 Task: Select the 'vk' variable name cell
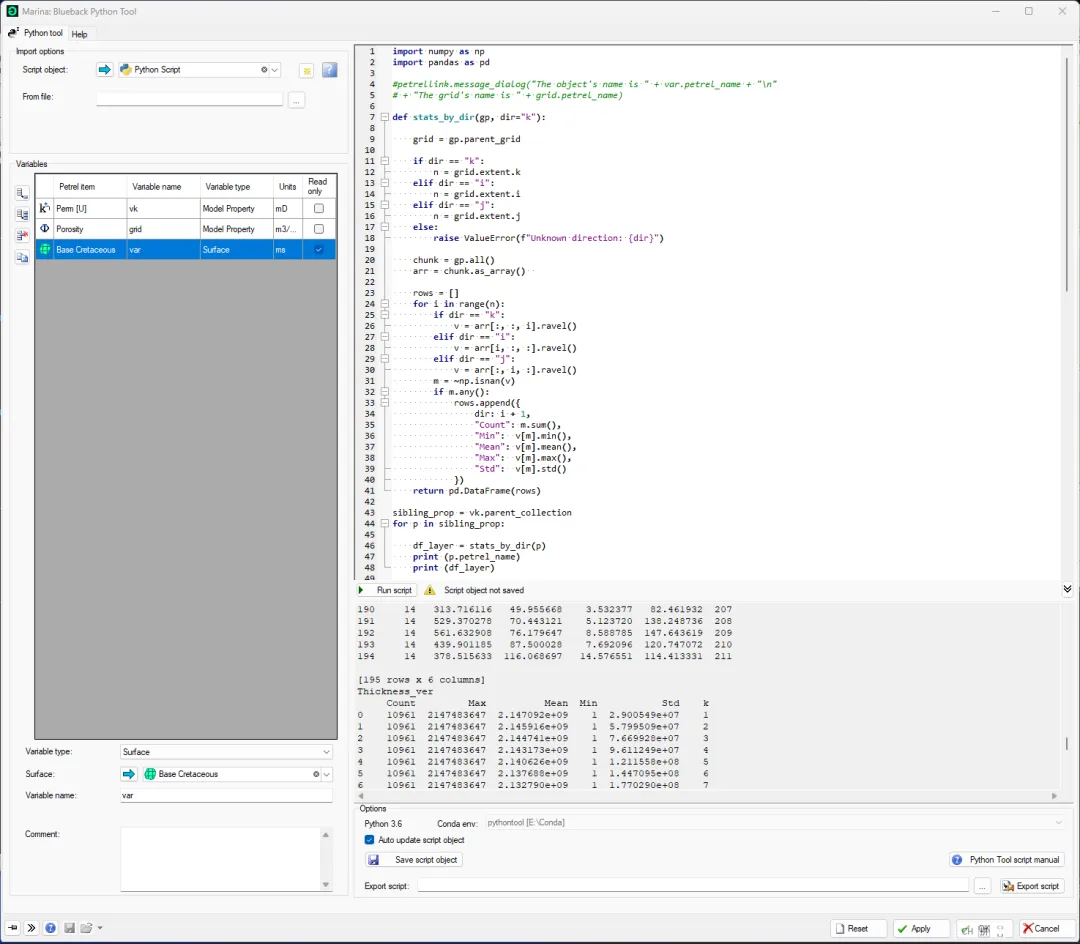[x=163, y=208]
